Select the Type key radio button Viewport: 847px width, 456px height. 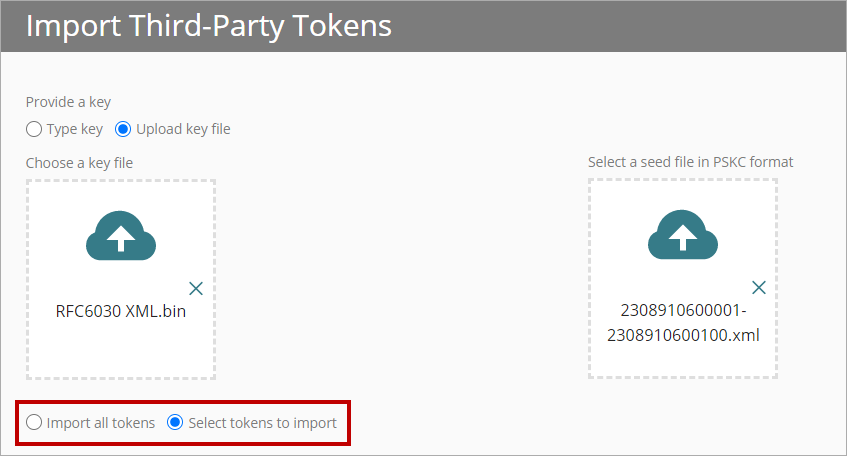click(34, 129)
